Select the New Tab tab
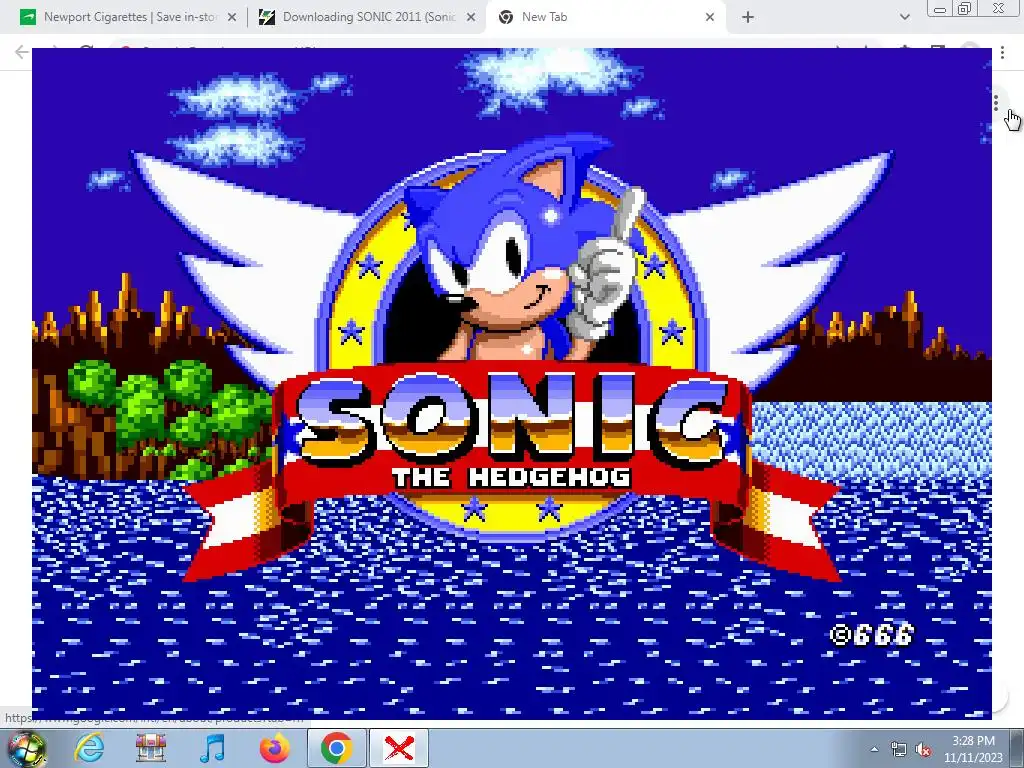1024x768 pixels. pos(605,18)
